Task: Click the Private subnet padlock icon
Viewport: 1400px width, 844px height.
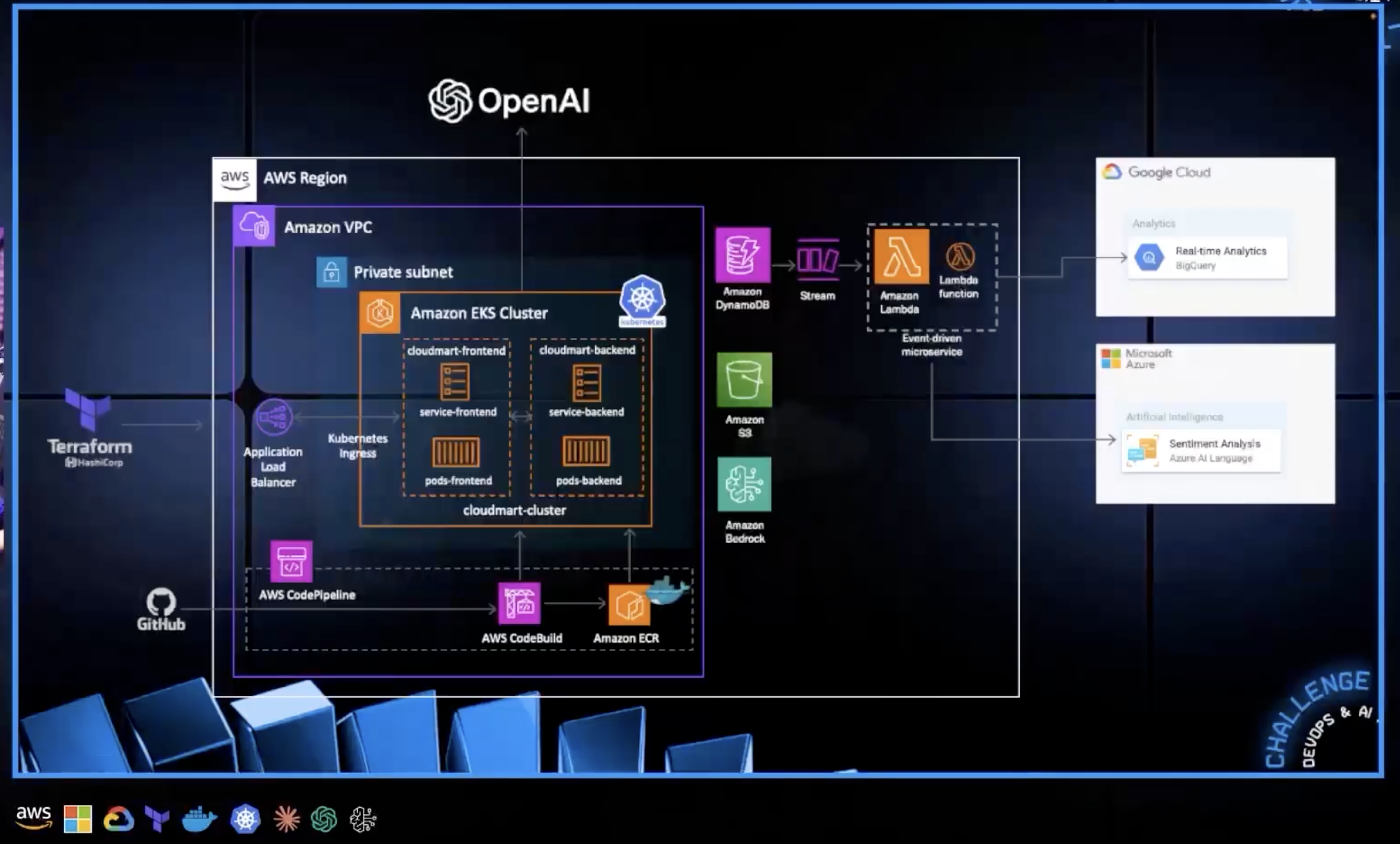Action: click(x=332, y=272)
